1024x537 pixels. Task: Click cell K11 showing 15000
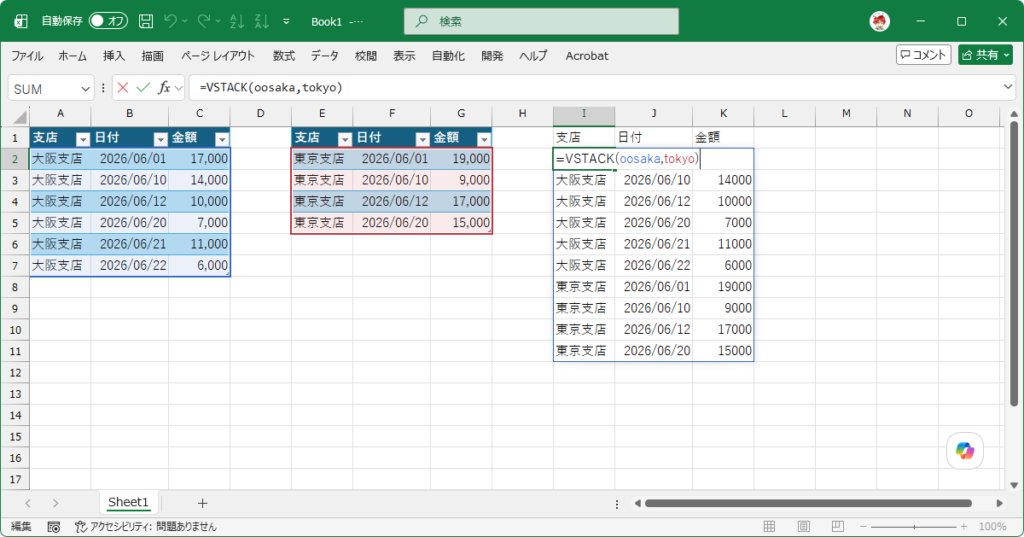point(723,351)
